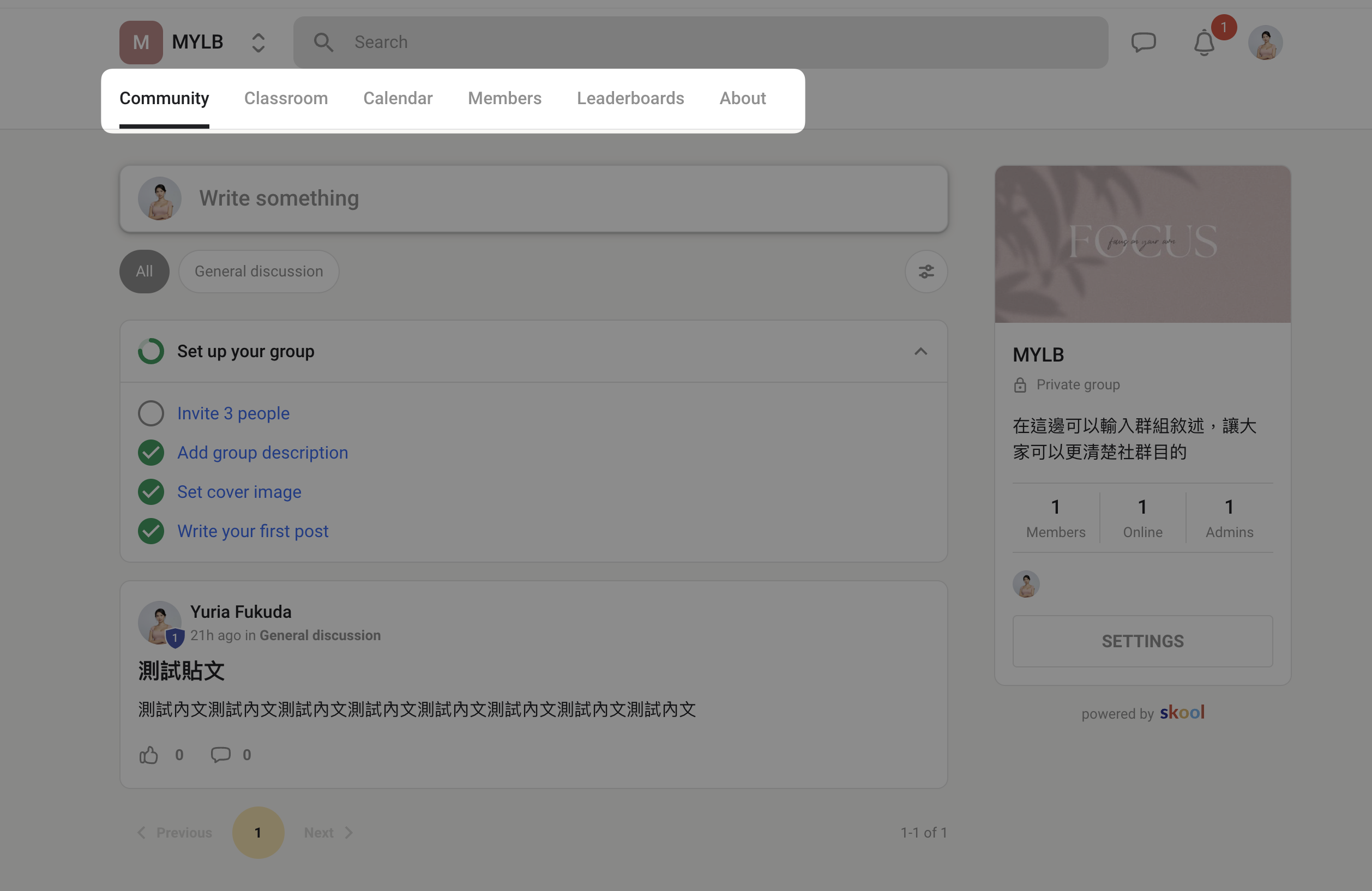This screenshot has height=891, width=1372.
Task: Toggle the Invite 3 people circle
Action: [151, 413]
